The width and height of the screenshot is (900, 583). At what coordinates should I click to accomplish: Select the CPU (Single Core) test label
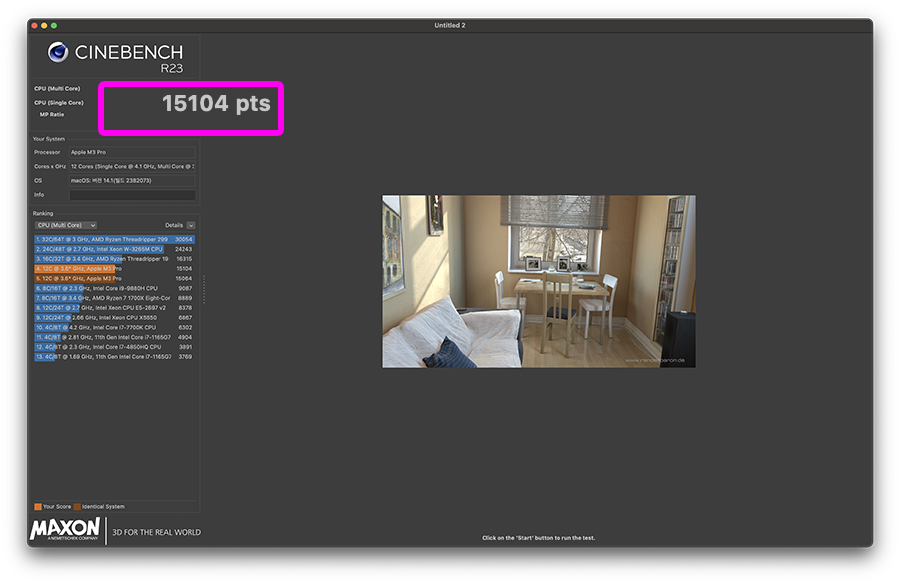click(x=59, y=103)
